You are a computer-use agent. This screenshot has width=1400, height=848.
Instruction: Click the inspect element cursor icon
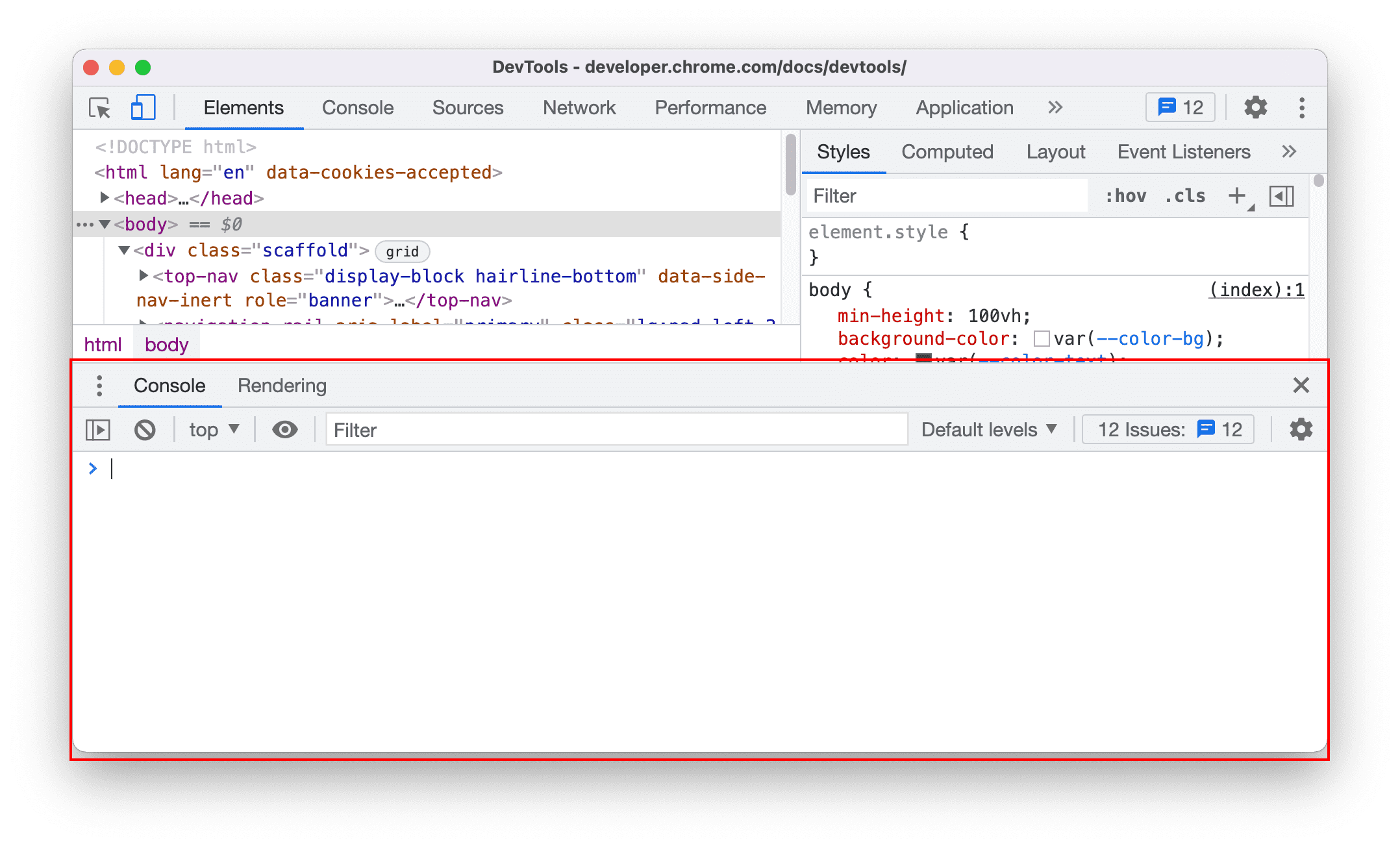click(100, 108)
